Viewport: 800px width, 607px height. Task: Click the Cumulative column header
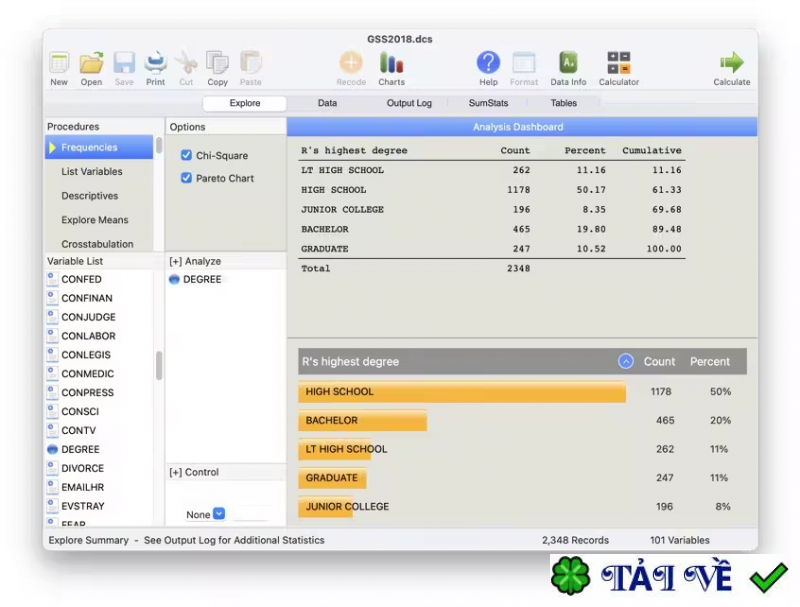(652, 150)
